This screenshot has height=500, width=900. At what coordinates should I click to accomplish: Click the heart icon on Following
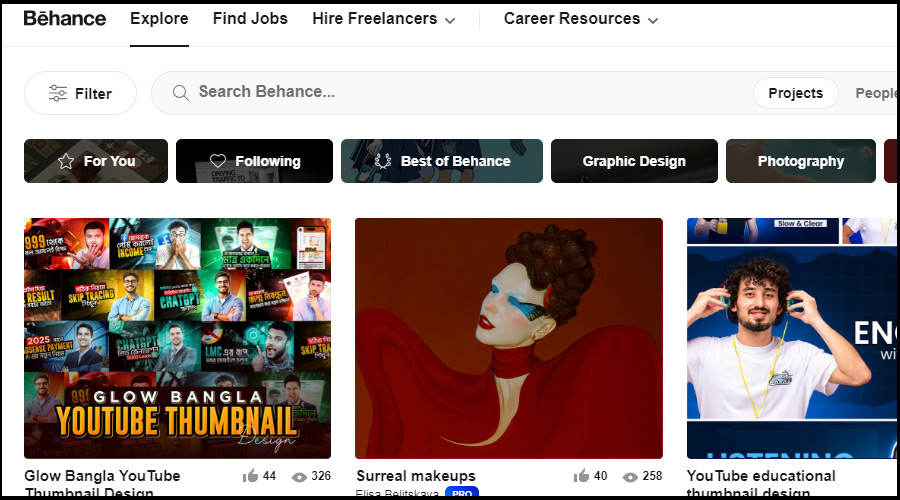(218, 161)
